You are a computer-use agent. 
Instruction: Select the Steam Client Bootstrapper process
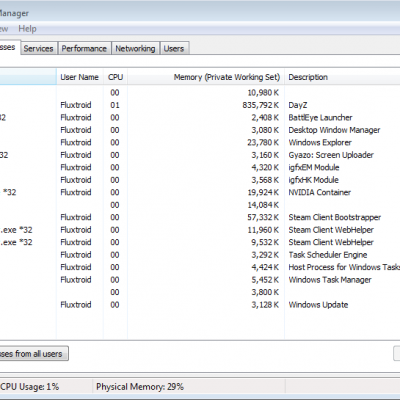pyautogui.click(x=200, y=217)
